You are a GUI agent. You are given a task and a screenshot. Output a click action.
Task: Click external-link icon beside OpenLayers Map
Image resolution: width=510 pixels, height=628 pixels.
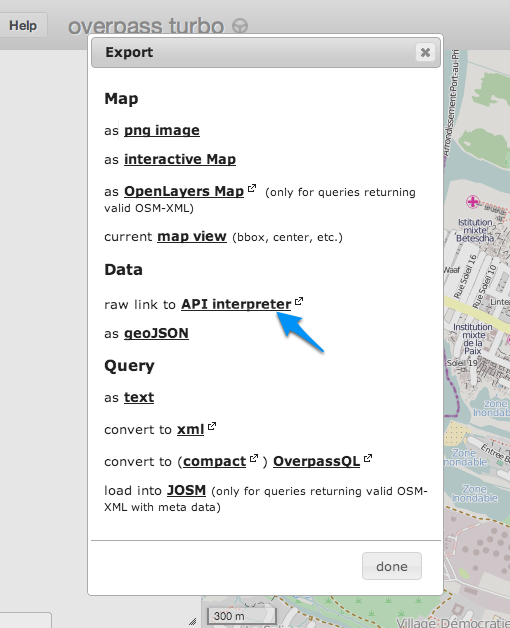click(252, 188)
